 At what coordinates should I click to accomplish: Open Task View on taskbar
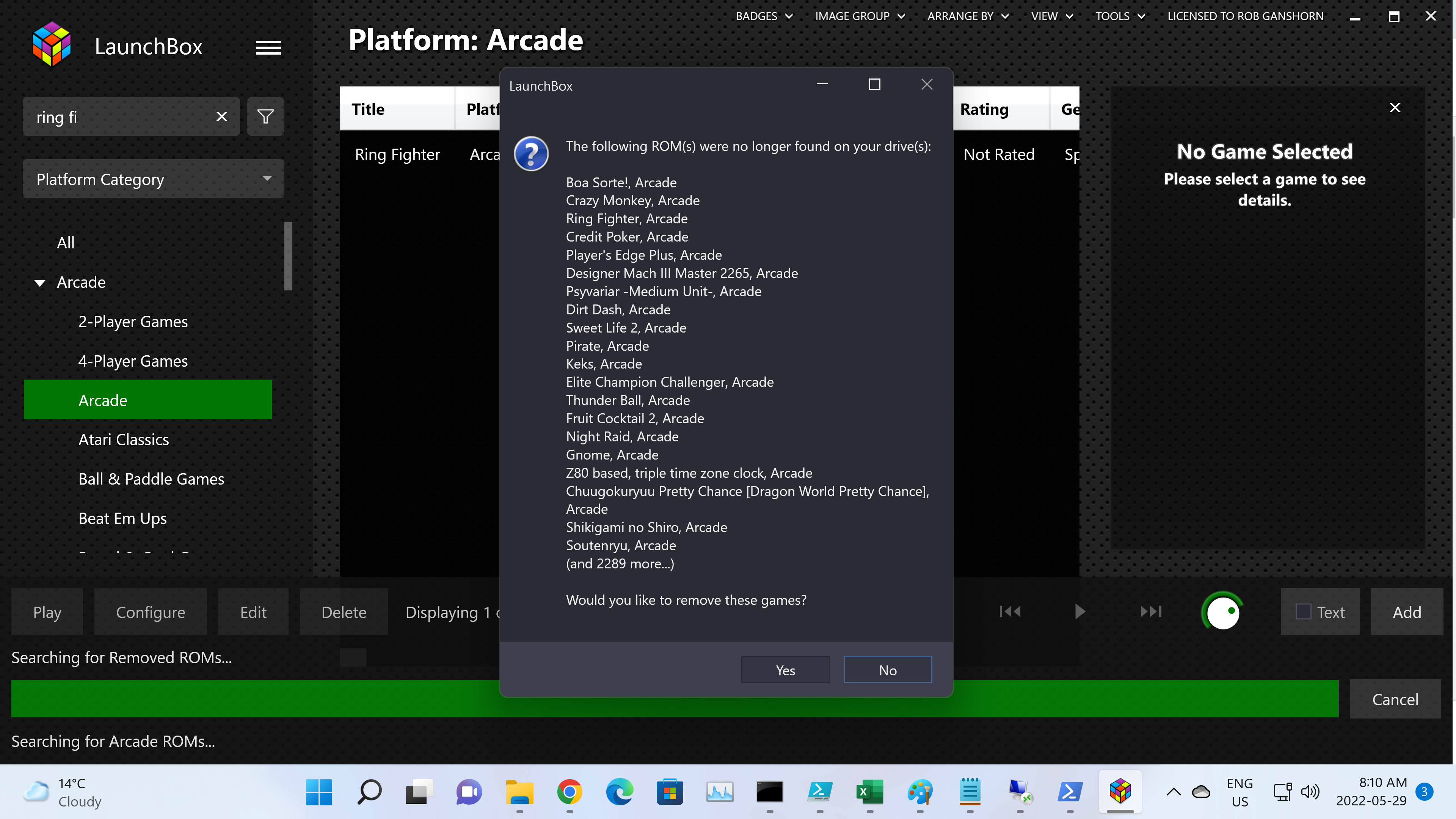(419, 792)
